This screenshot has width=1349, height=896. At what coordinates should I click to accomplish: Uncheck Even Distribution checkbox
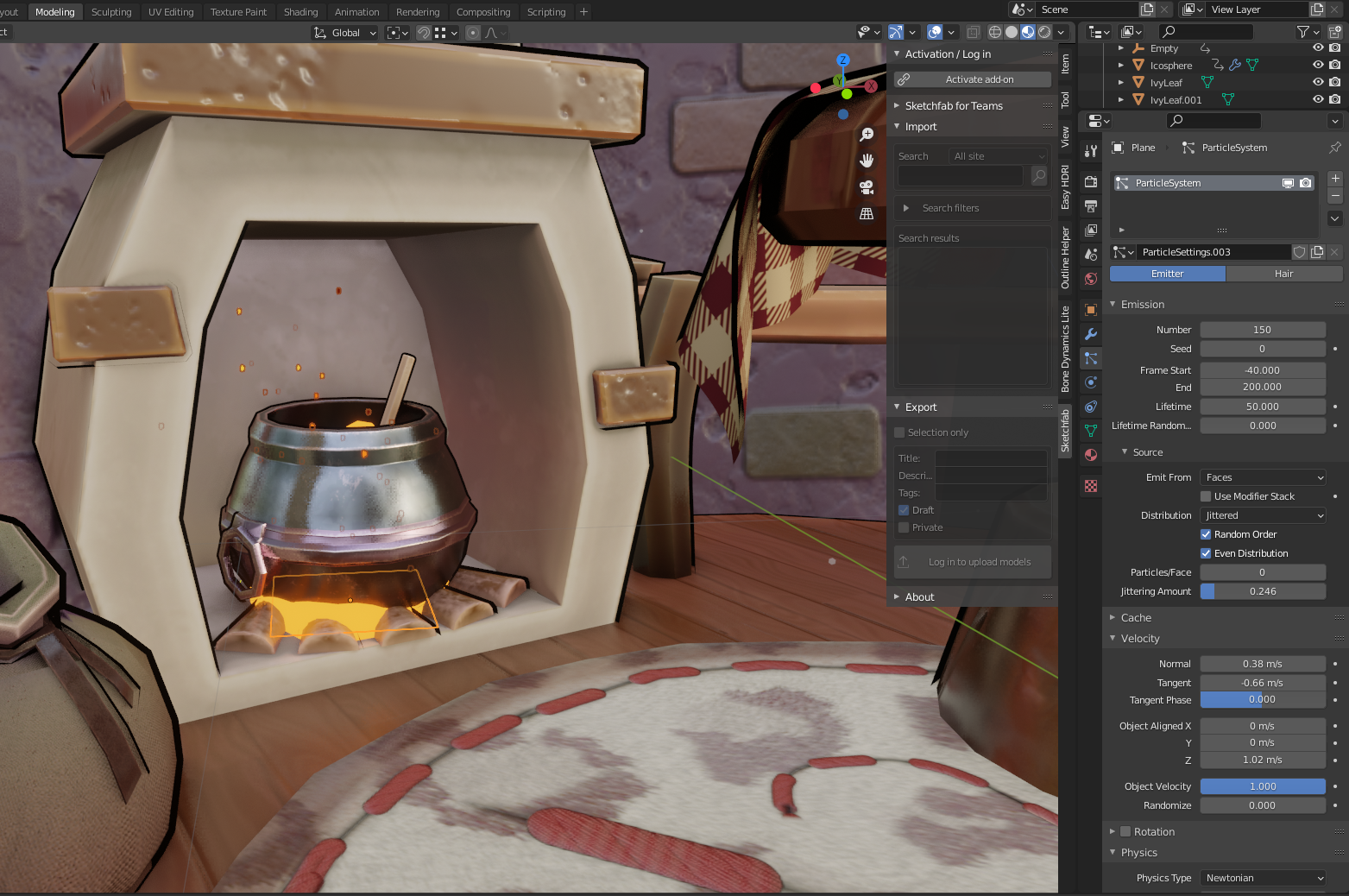pos(1206,553)
